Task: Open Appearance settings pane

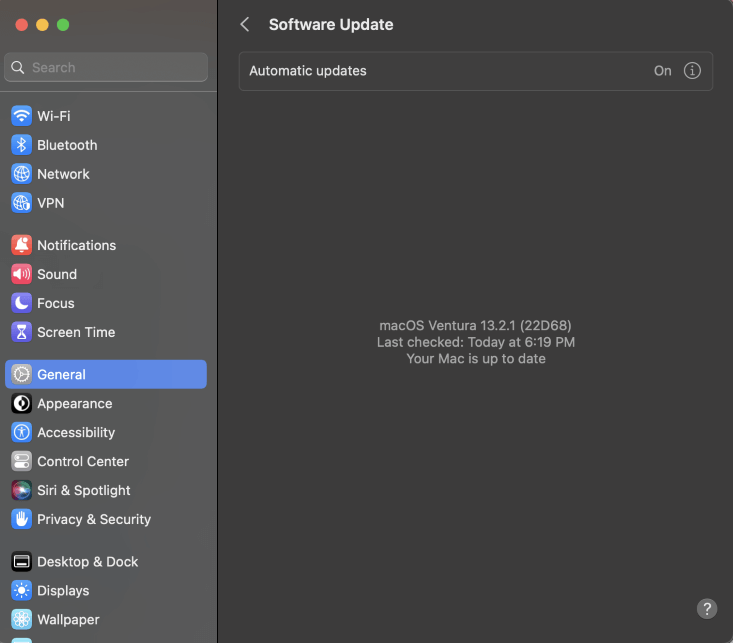Action: 74,404
